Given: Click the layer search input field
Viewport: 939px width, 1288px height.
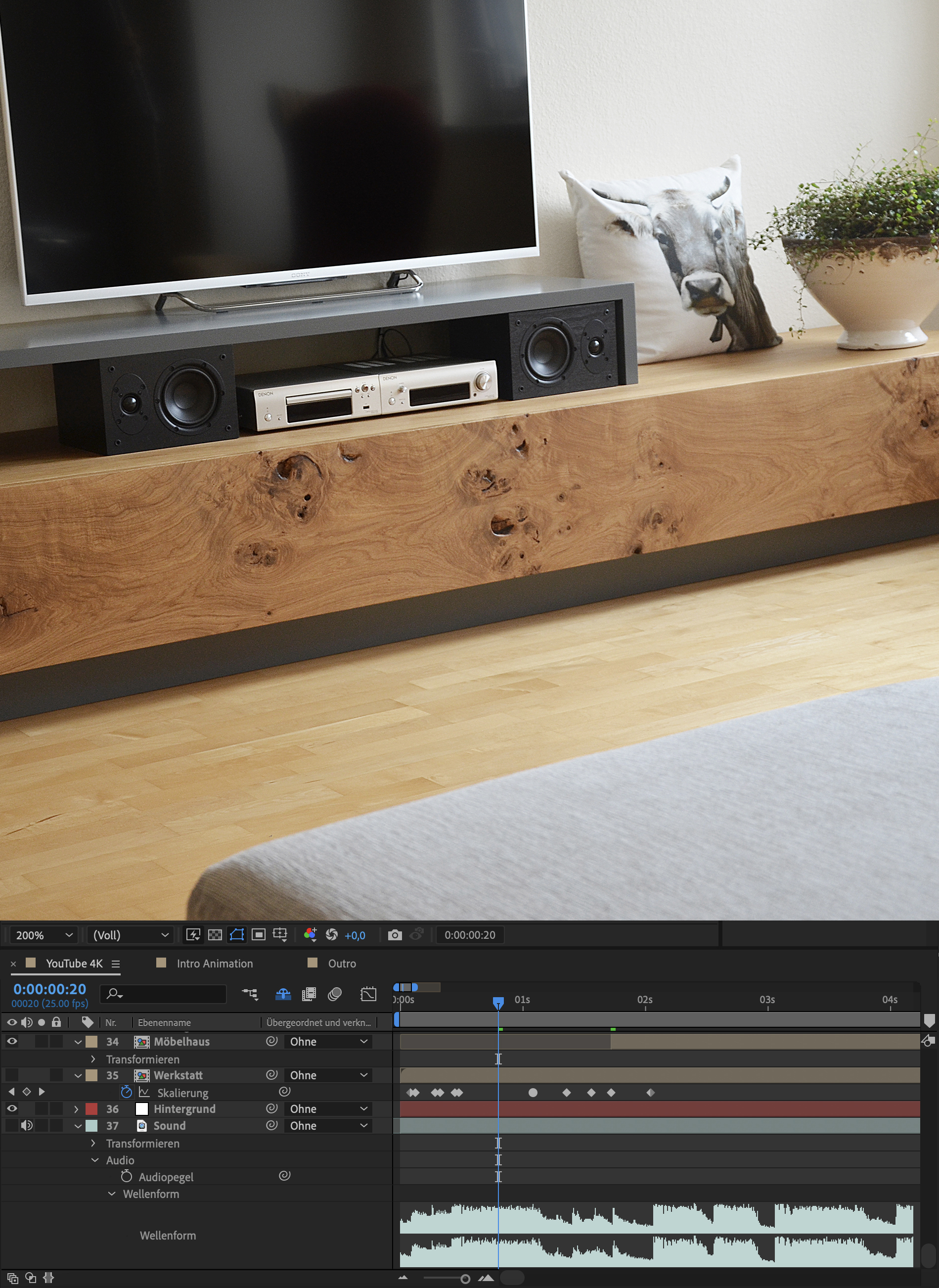Looking at the screenshot, I should 164,994.
